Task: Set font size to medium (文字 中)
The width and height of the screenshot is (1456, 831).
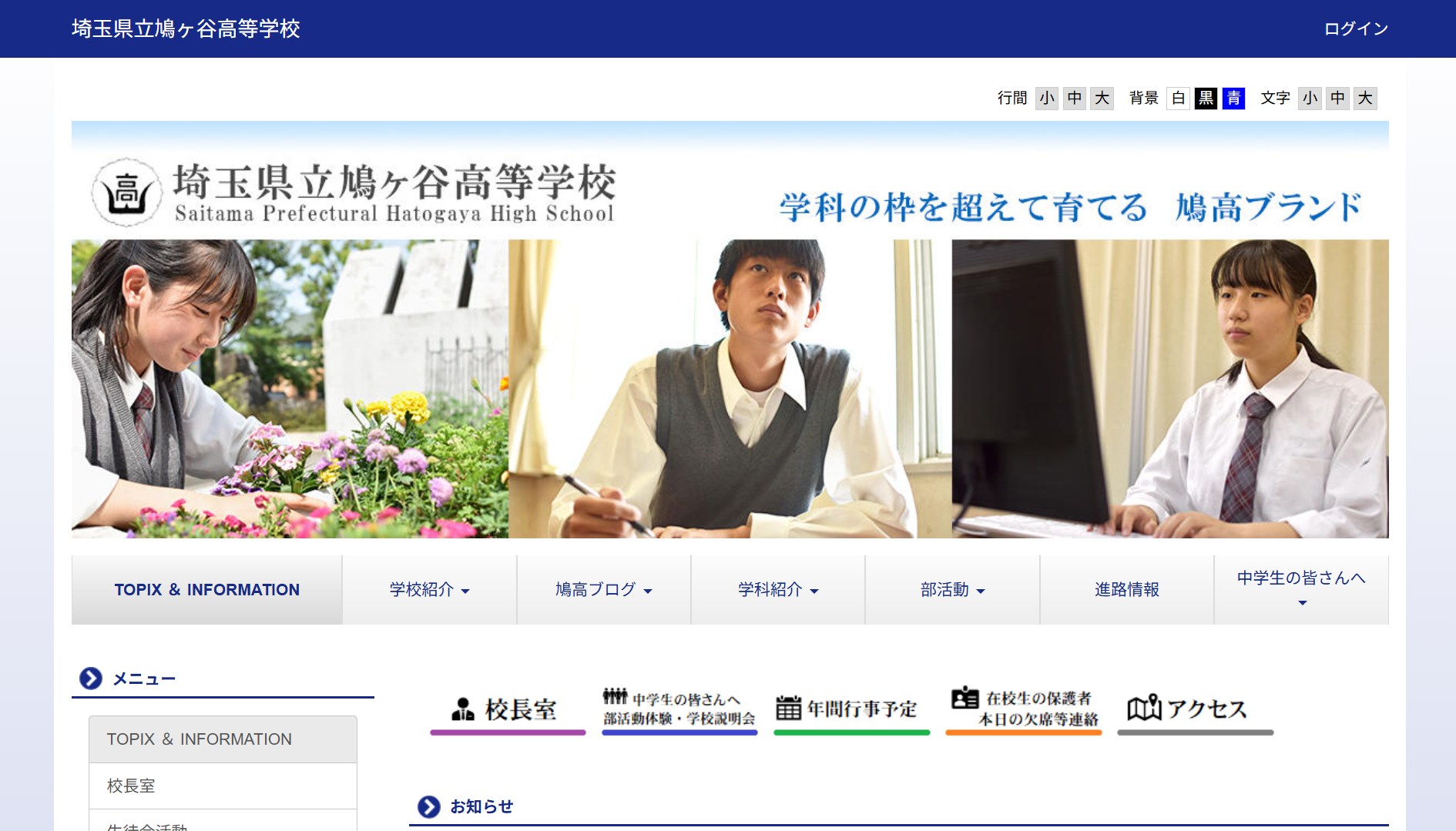Action: tap(1337, 98)
